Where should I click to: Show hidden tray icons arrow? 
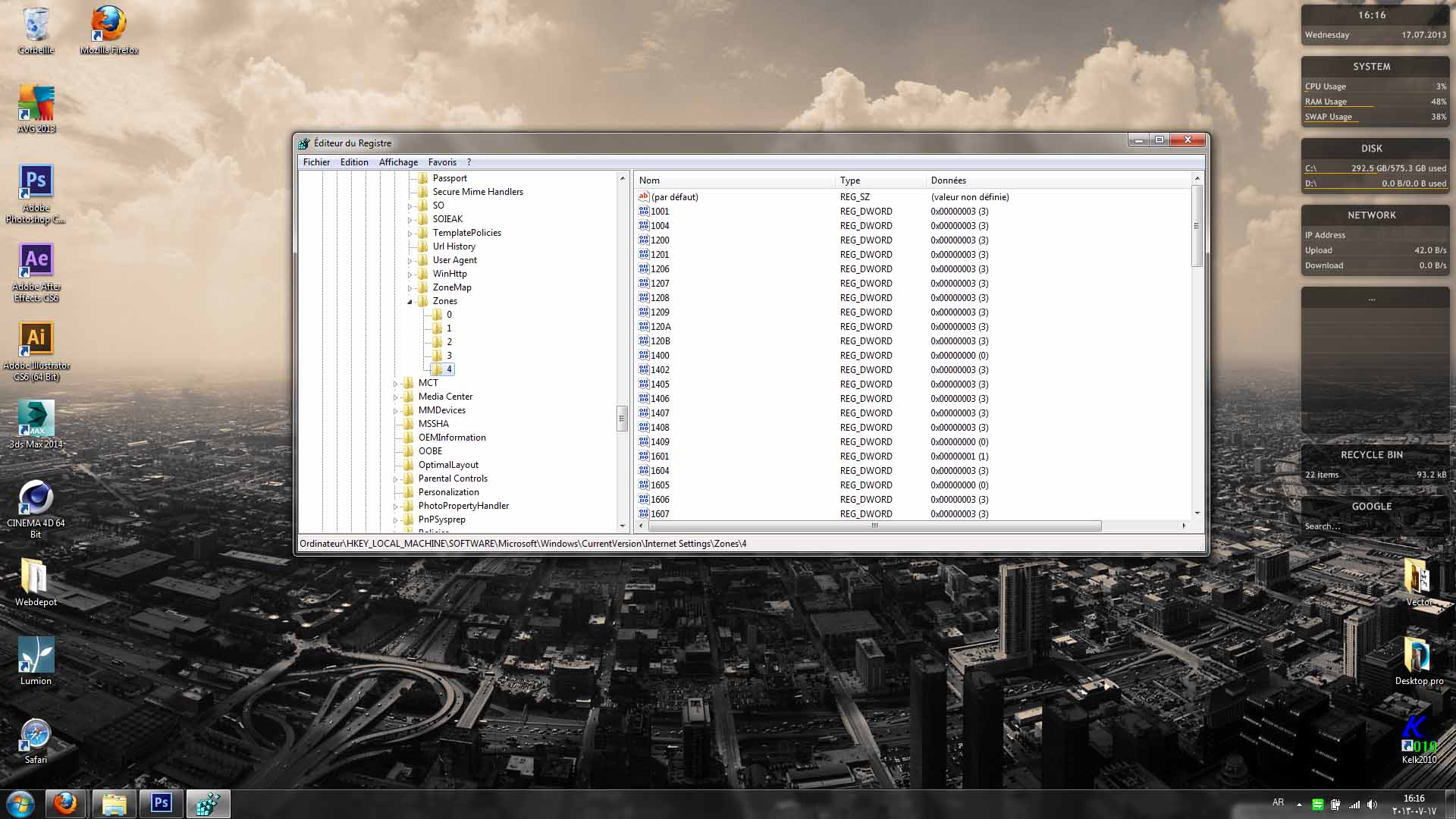click(x=1299, y=805)
